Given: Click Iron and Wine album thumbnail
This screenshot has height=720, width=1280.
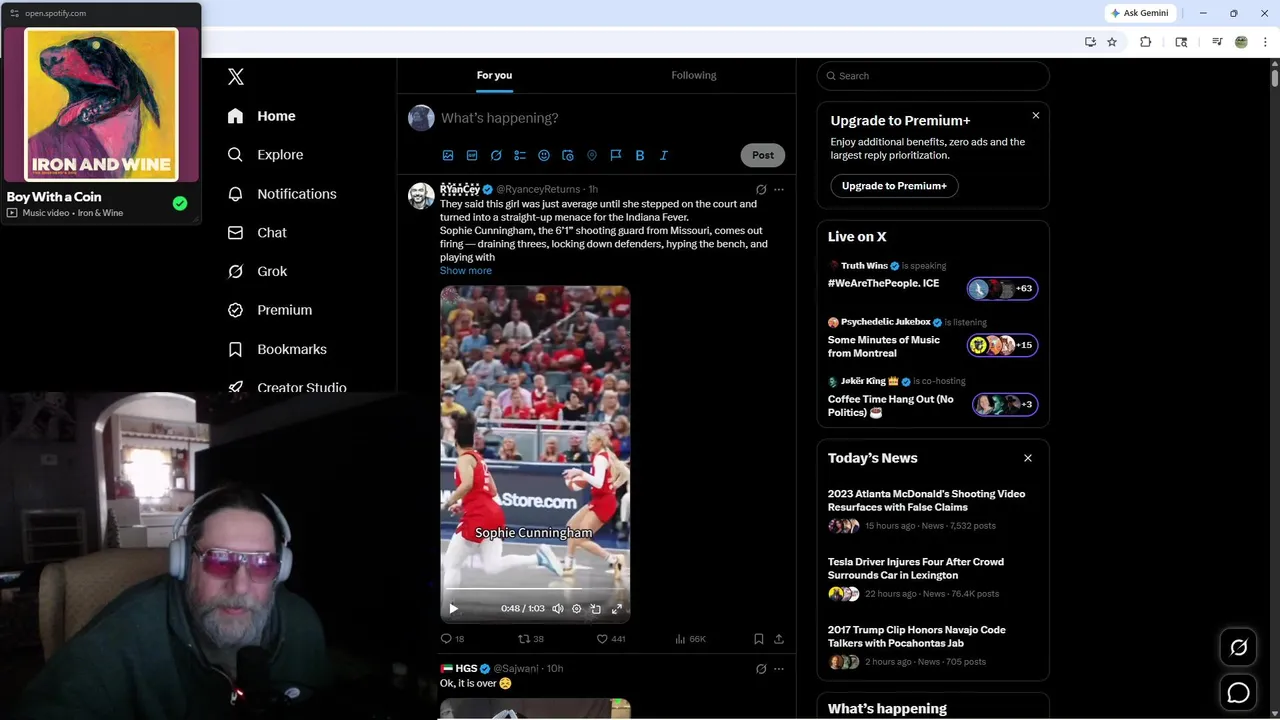Looking at the screenshot, I should [101, 104].
